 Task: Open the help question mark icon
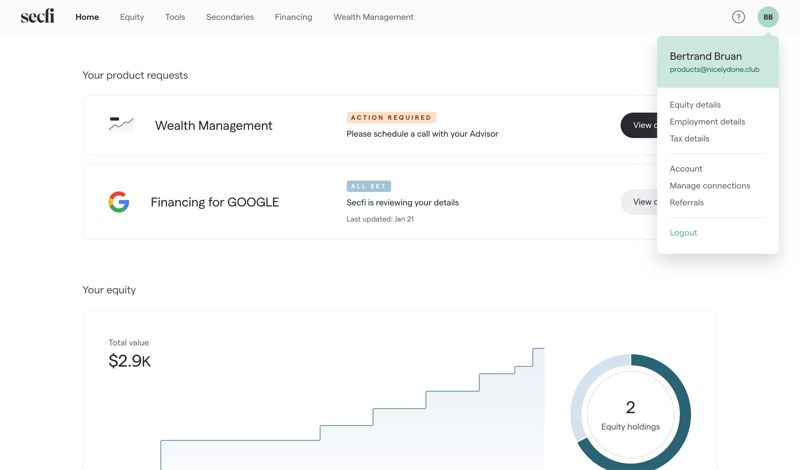[x=738, y=17]
